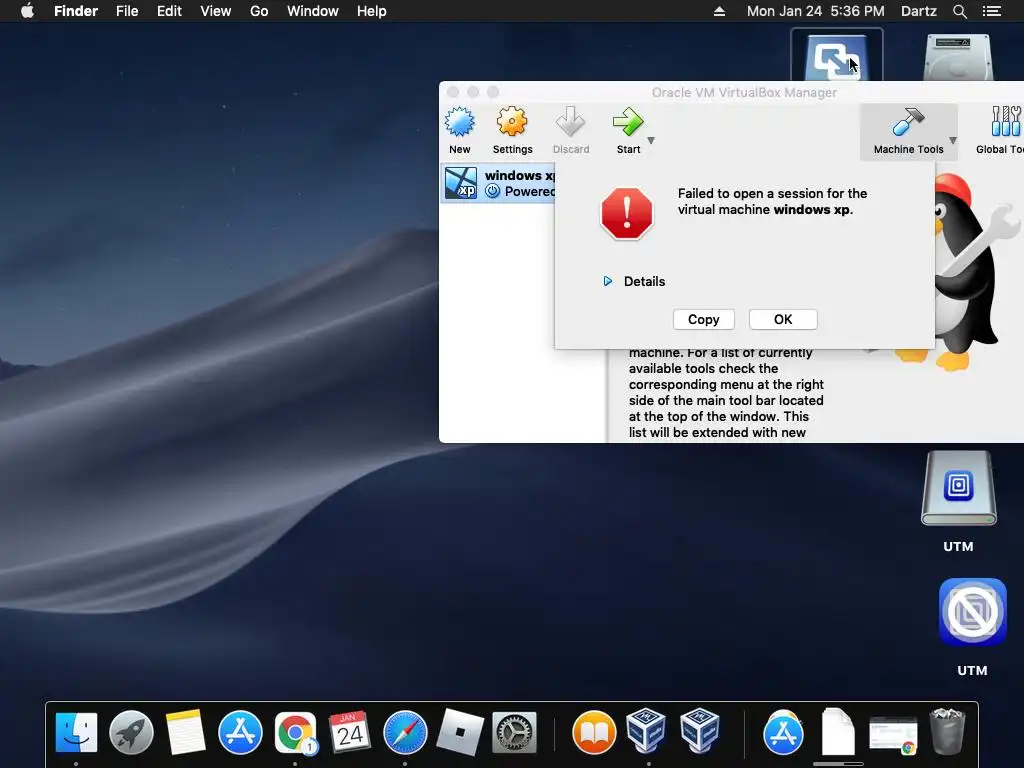Viewport: 1024px width, 768px height.
Task: Open Launchpad rocket icon in Dock
Action: [131, 732]
